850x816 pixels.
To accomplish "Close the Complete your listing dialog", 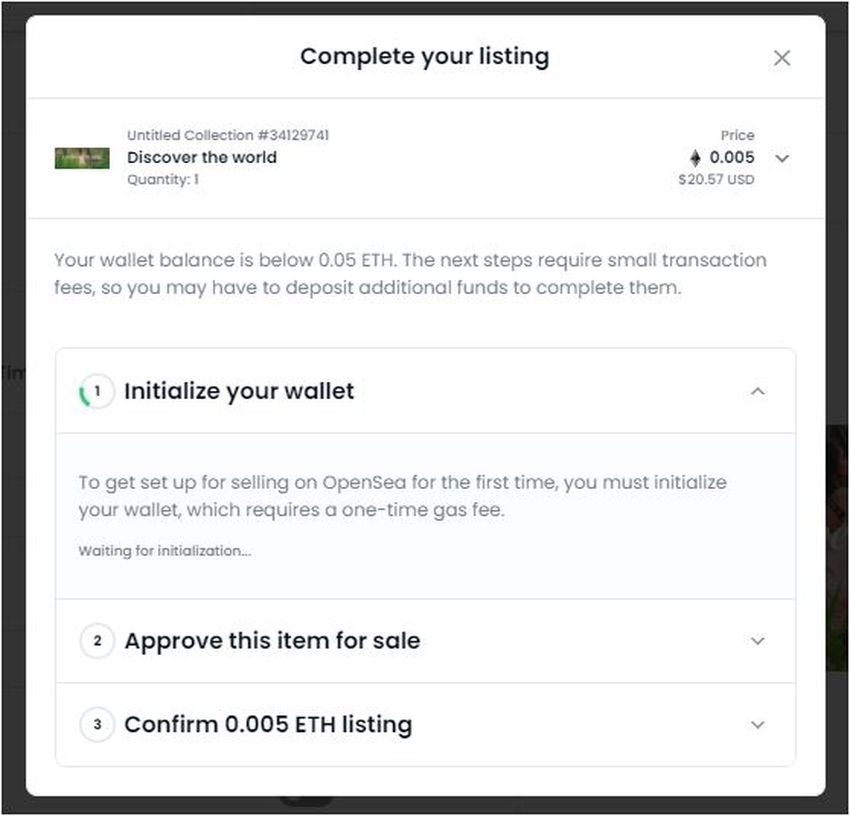I will pyautogui.click(x=782, y=58).
